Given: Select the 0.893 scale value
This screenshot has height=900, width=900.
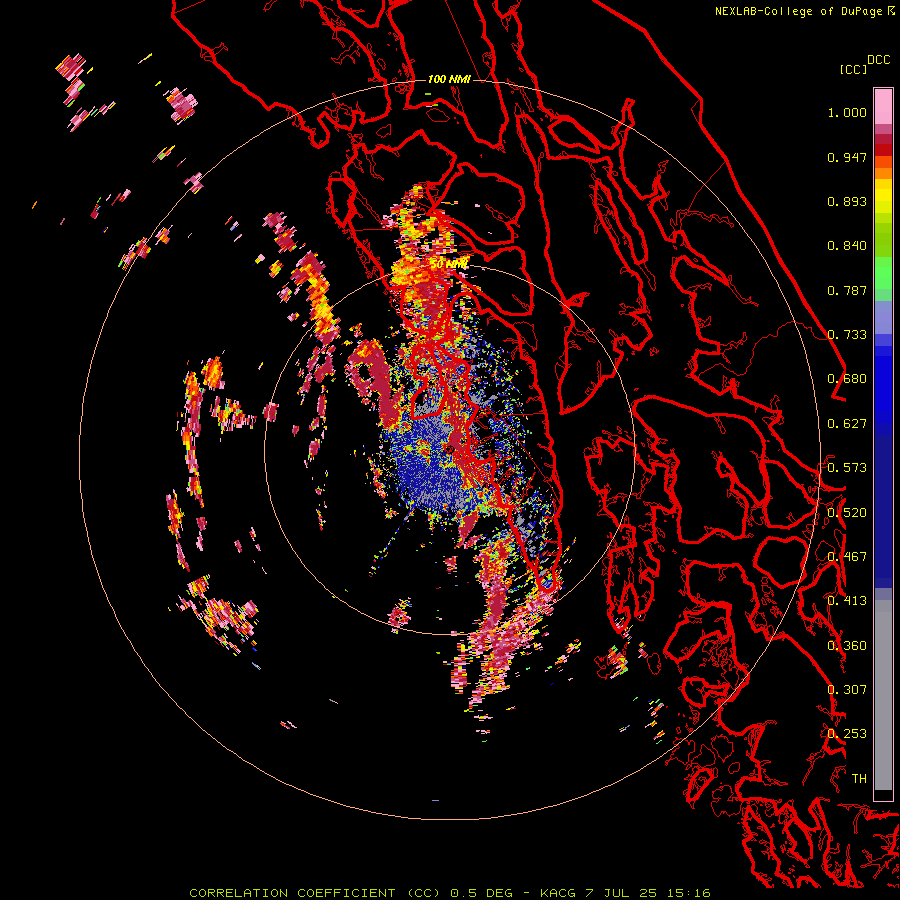Looking at the screenshot, I should (x=847, y=201).
